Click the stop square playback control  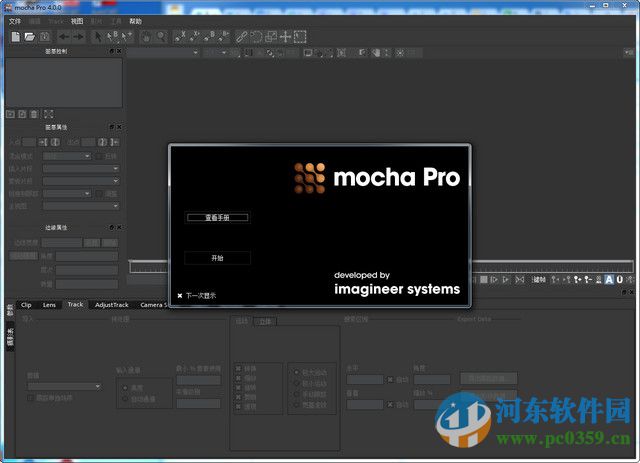pos(484,280)
